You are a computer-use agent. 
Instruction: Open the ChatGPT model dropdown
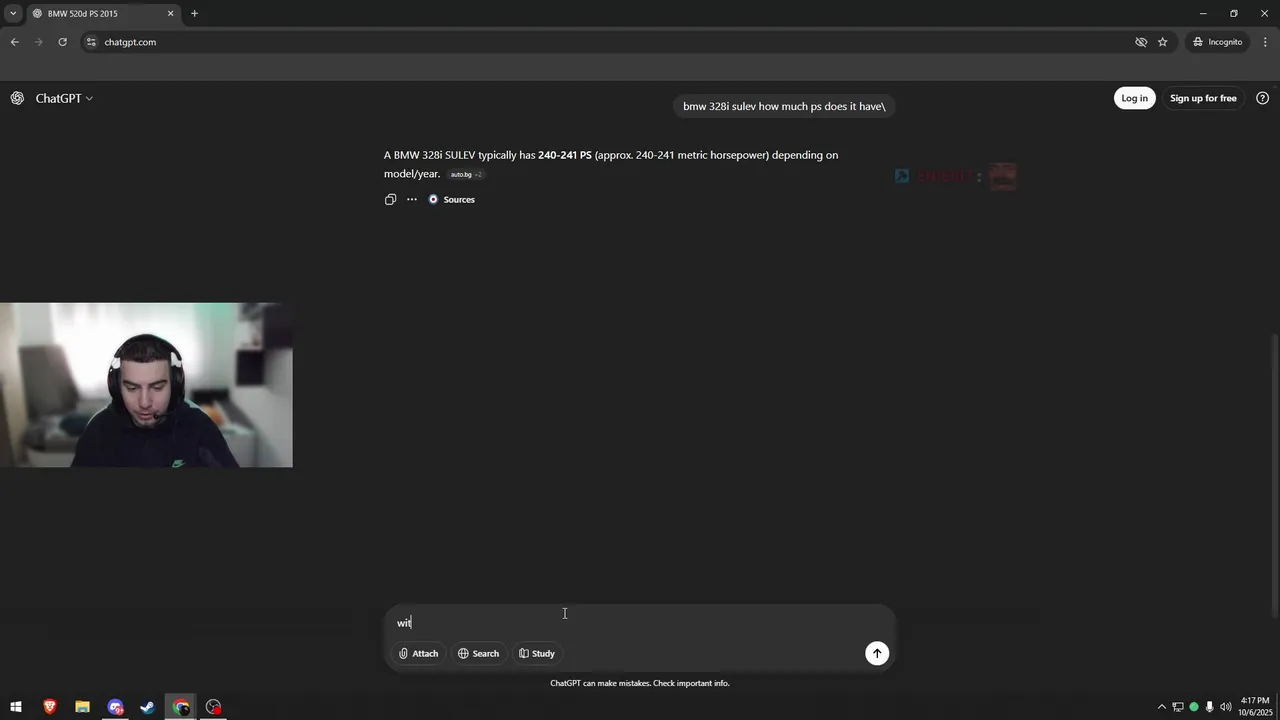(x=64, y=98)
